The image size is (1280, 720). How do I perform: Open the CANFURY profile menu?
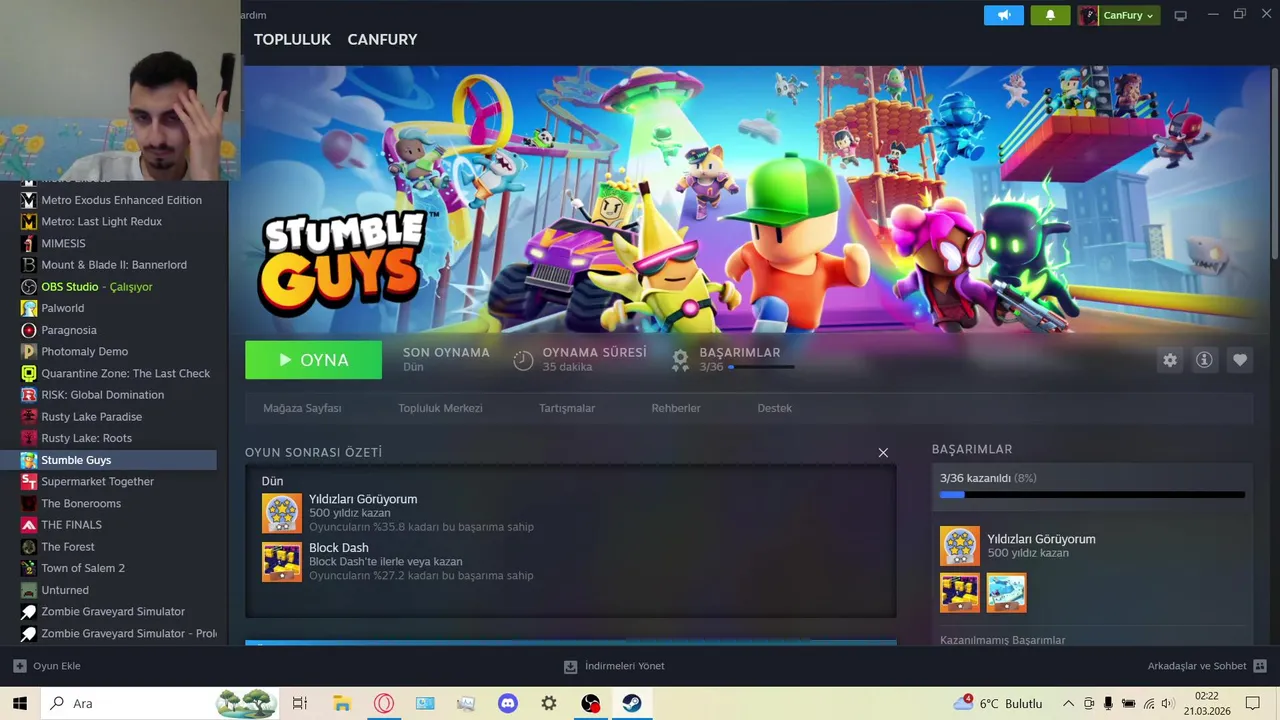click(x=382, y=40)
